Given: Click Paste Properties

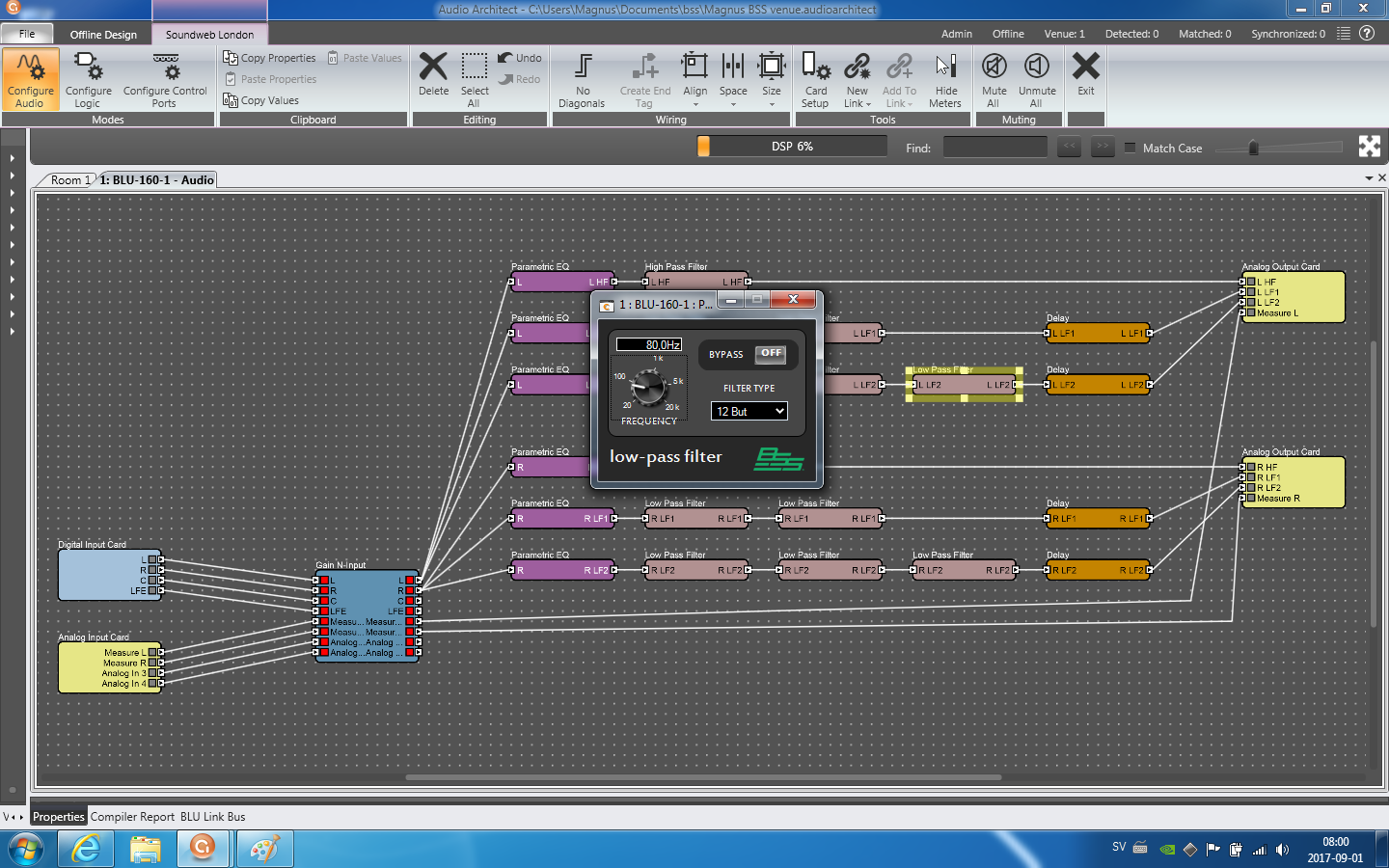Looking at the screenshot, I should pyautogui.click(x=270, y=79).
